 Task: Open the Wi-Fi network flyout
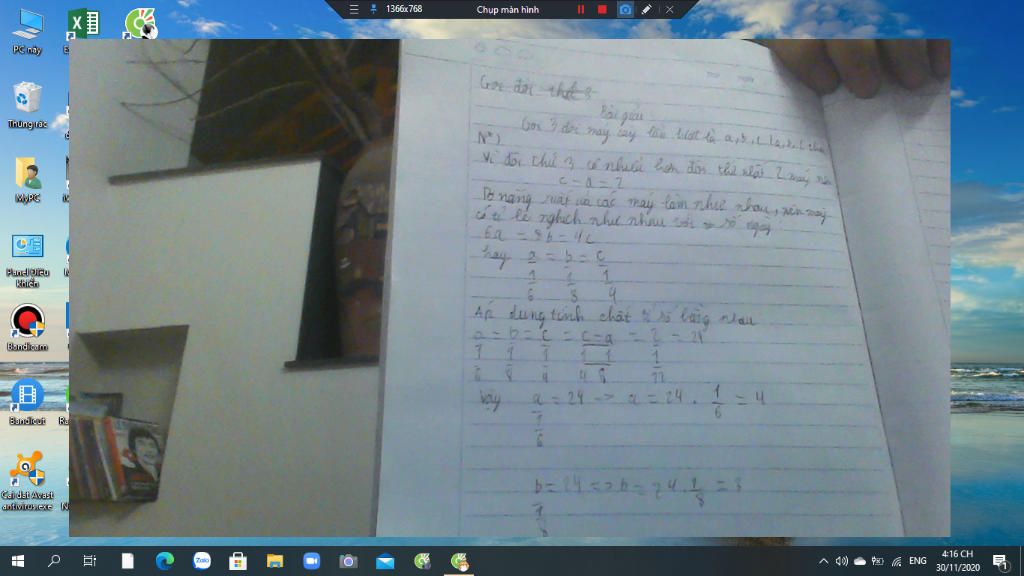click(x=897, y=561)
